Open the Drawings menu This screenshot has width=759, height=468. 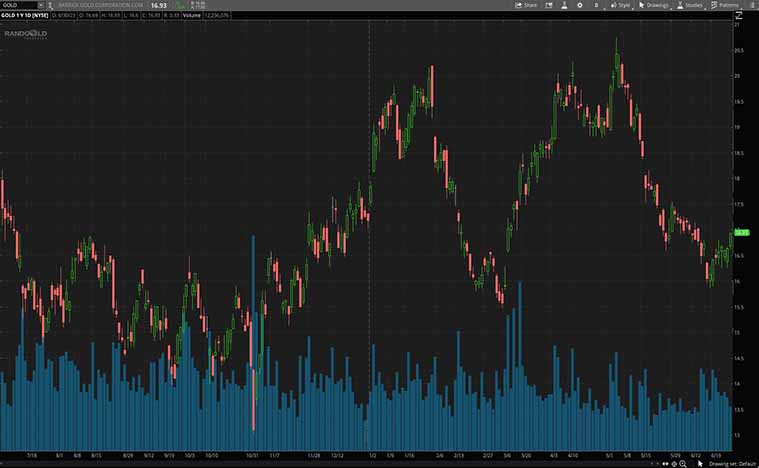pos(654,5)
